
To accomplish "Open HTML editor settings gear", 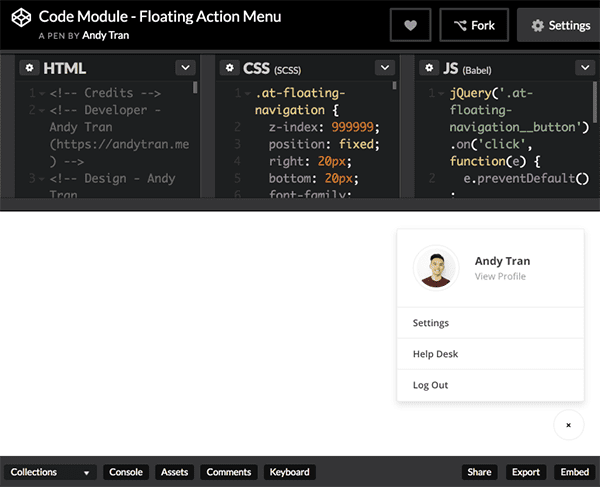I will pos(29,68).
